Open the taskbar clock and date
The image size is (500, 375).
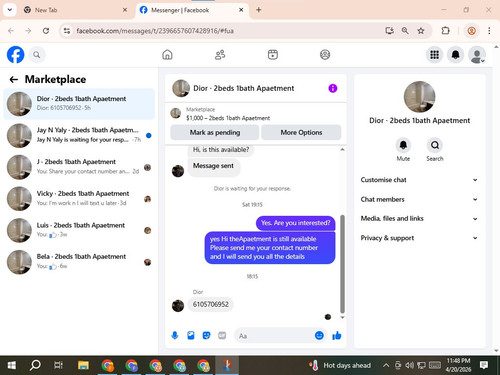tap(458, 365)
